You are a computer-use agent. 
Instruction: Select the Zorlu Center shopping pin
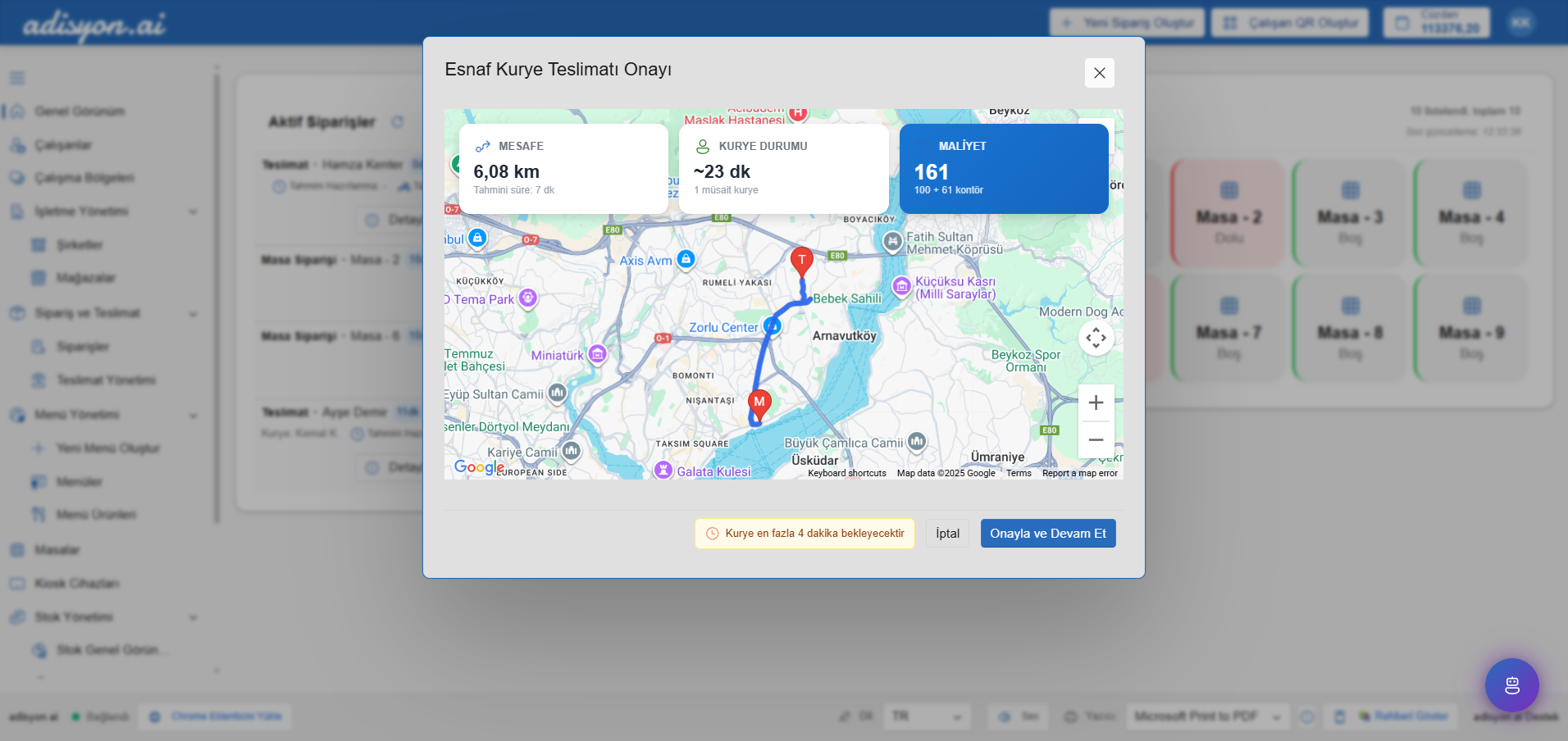click(772, 326)
